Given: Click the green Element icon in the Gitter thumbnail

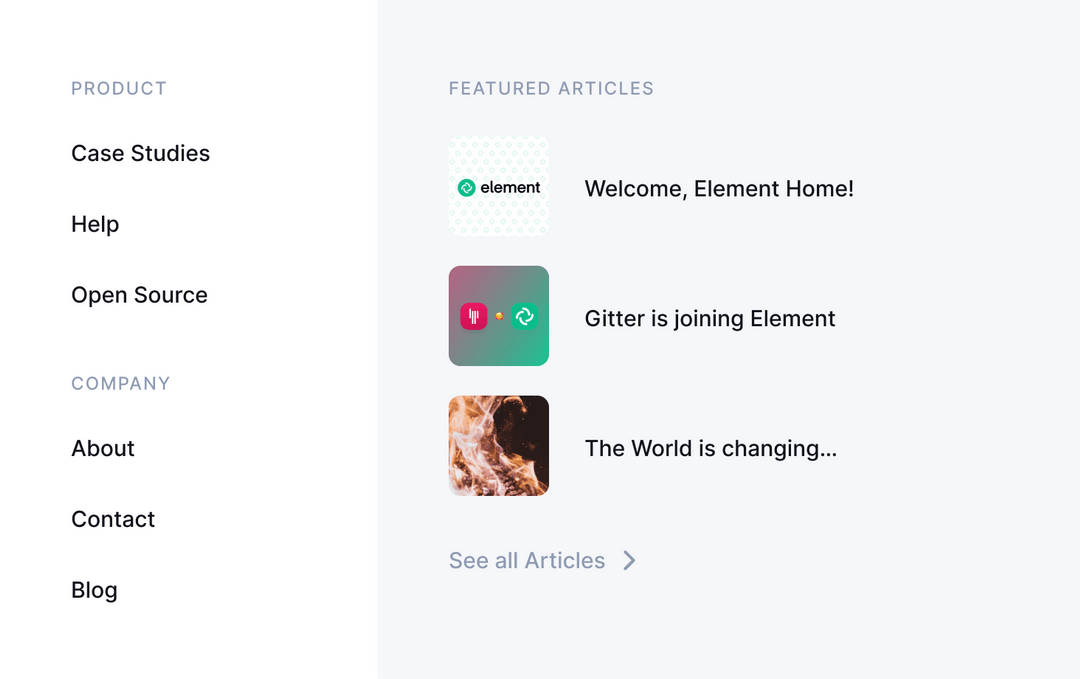Looking at the screenshot, I should (524, 316).
